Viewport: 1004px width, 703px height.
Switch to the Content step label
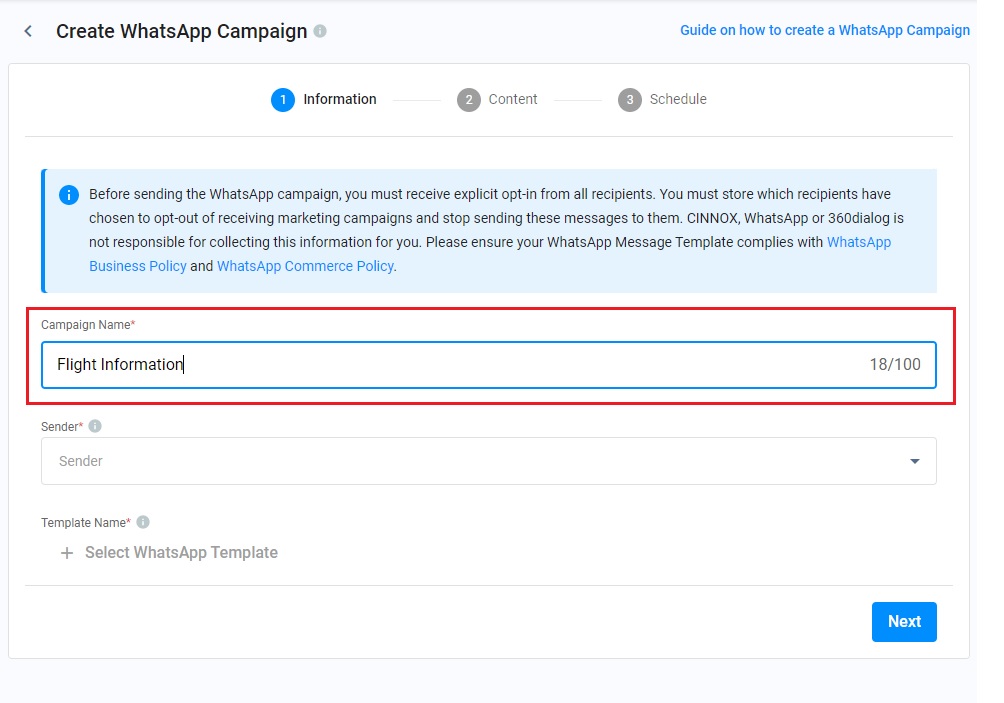(513, 99)
